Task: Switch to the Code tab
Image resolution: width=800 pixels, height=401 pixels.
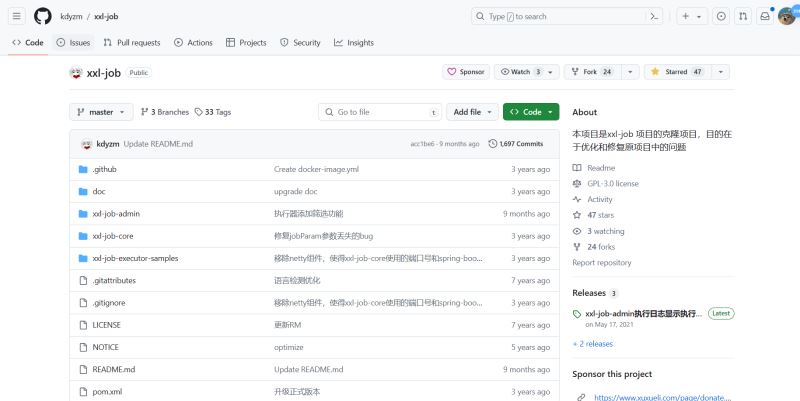Action: (28, 43)
